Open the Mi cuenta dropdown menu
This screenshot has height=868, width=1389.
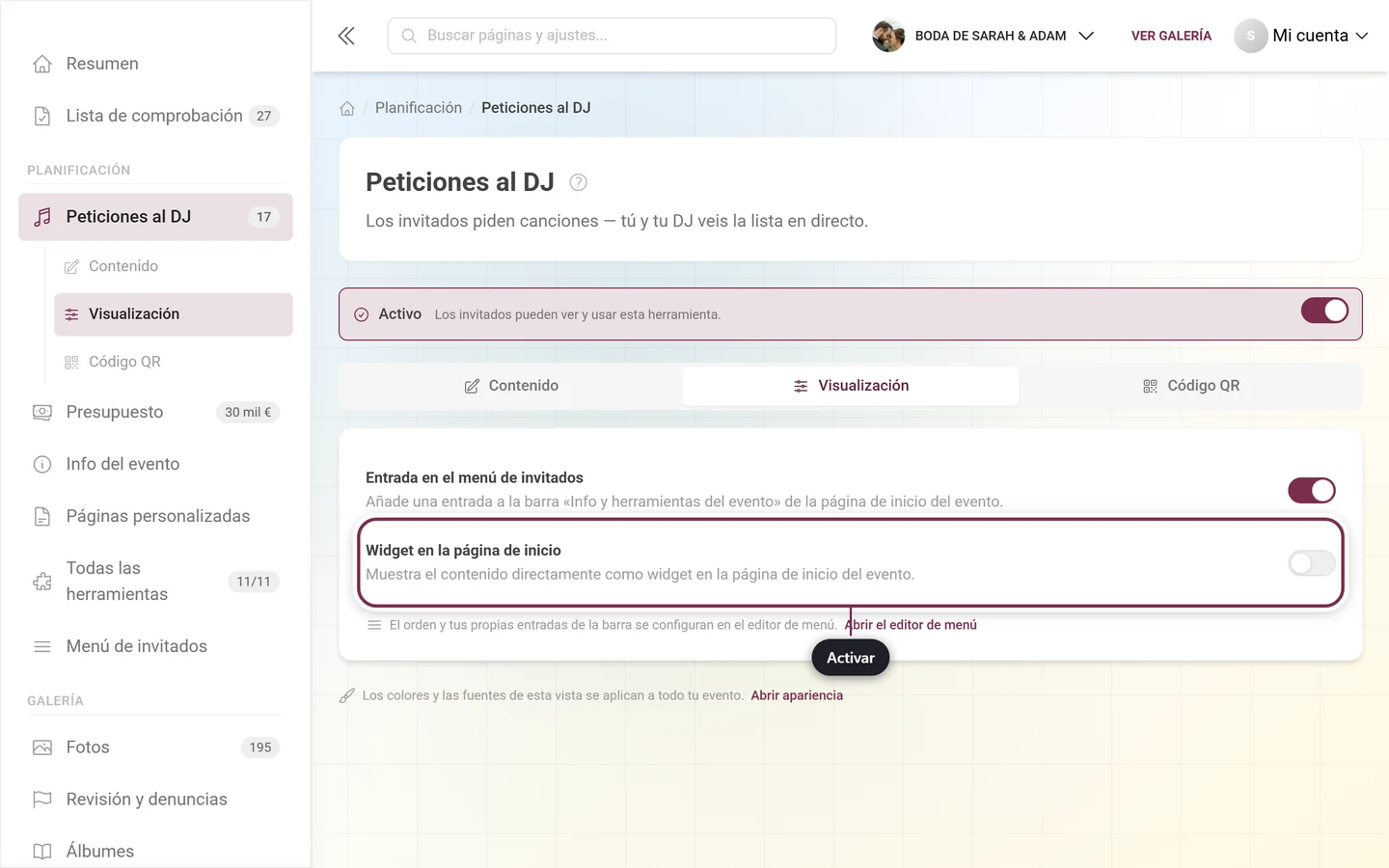pyautogui.click(x=1301, y=36)
